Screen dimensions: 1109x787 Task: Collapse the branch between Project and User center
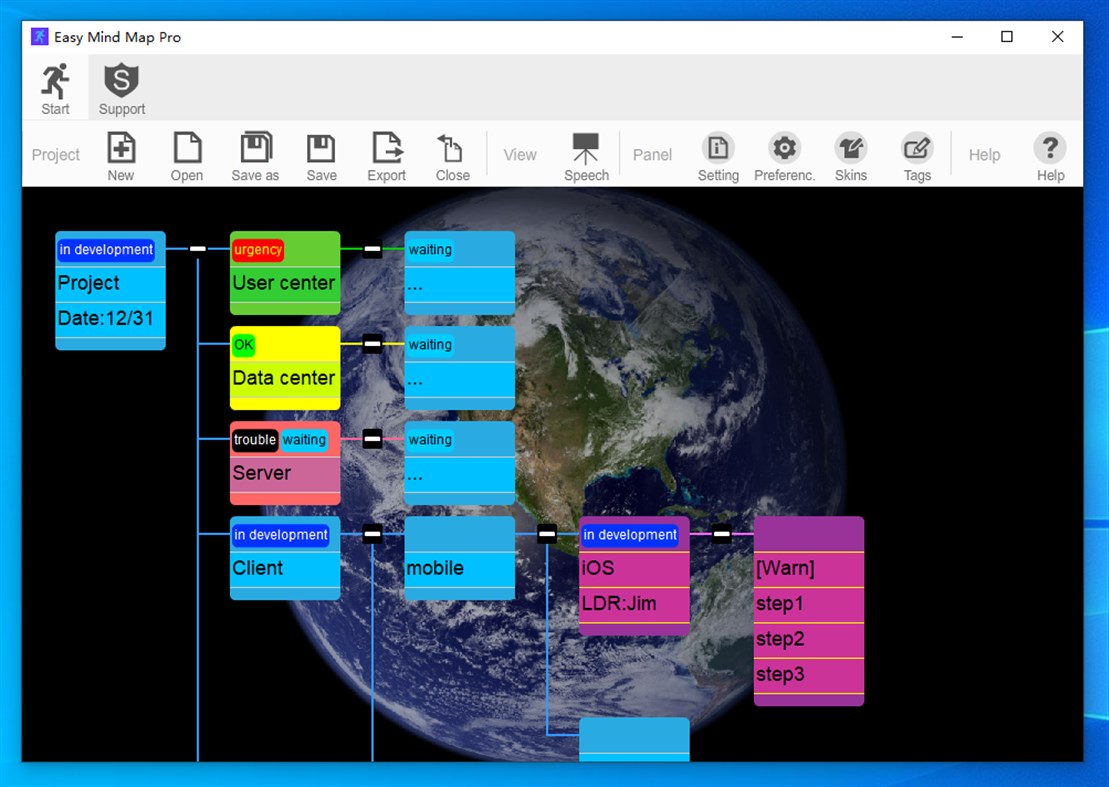coord(197,249)
